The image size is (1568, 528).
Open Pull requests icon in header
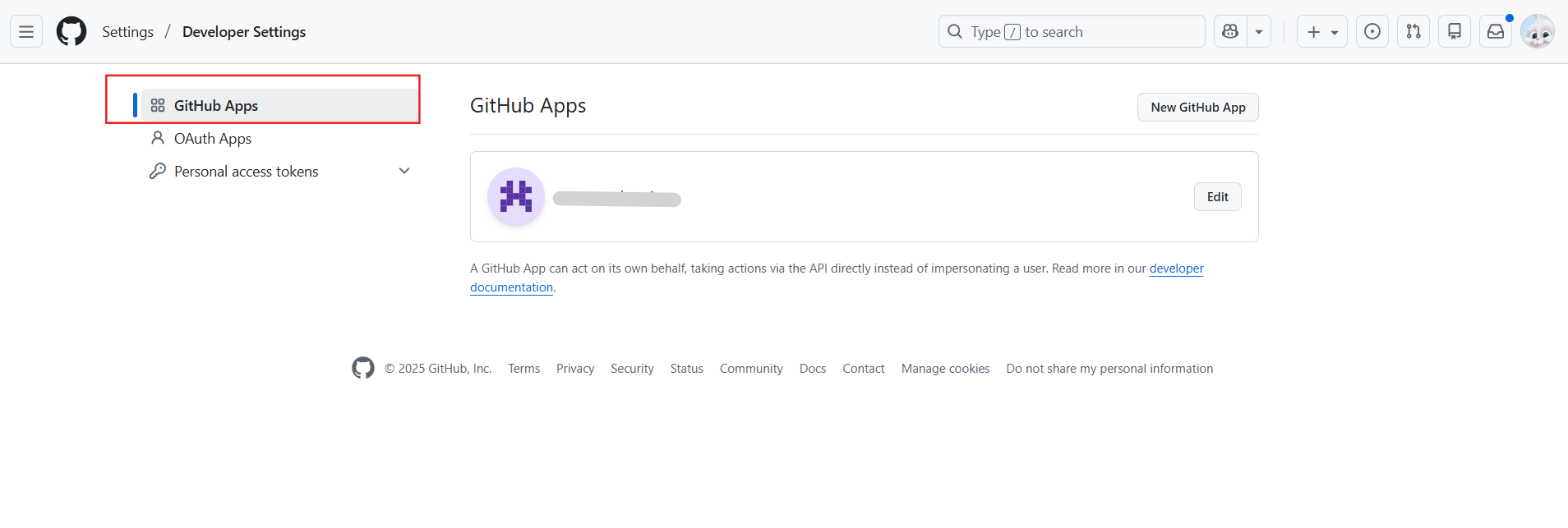coord(1414,32)
